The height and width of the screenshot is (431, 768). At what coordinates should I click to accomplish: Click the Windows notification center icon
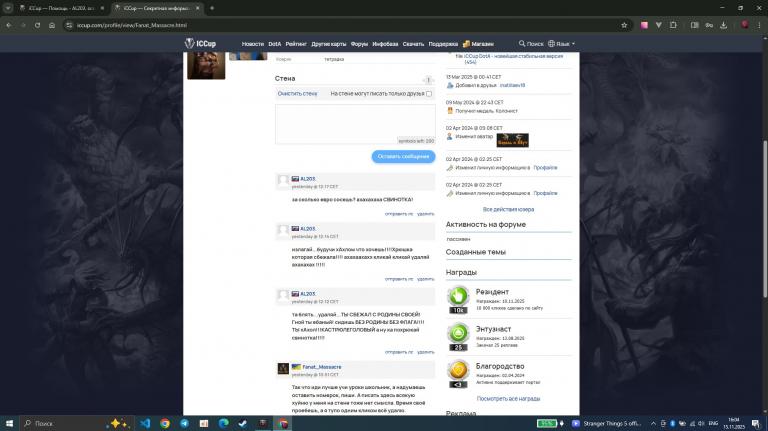756,423
